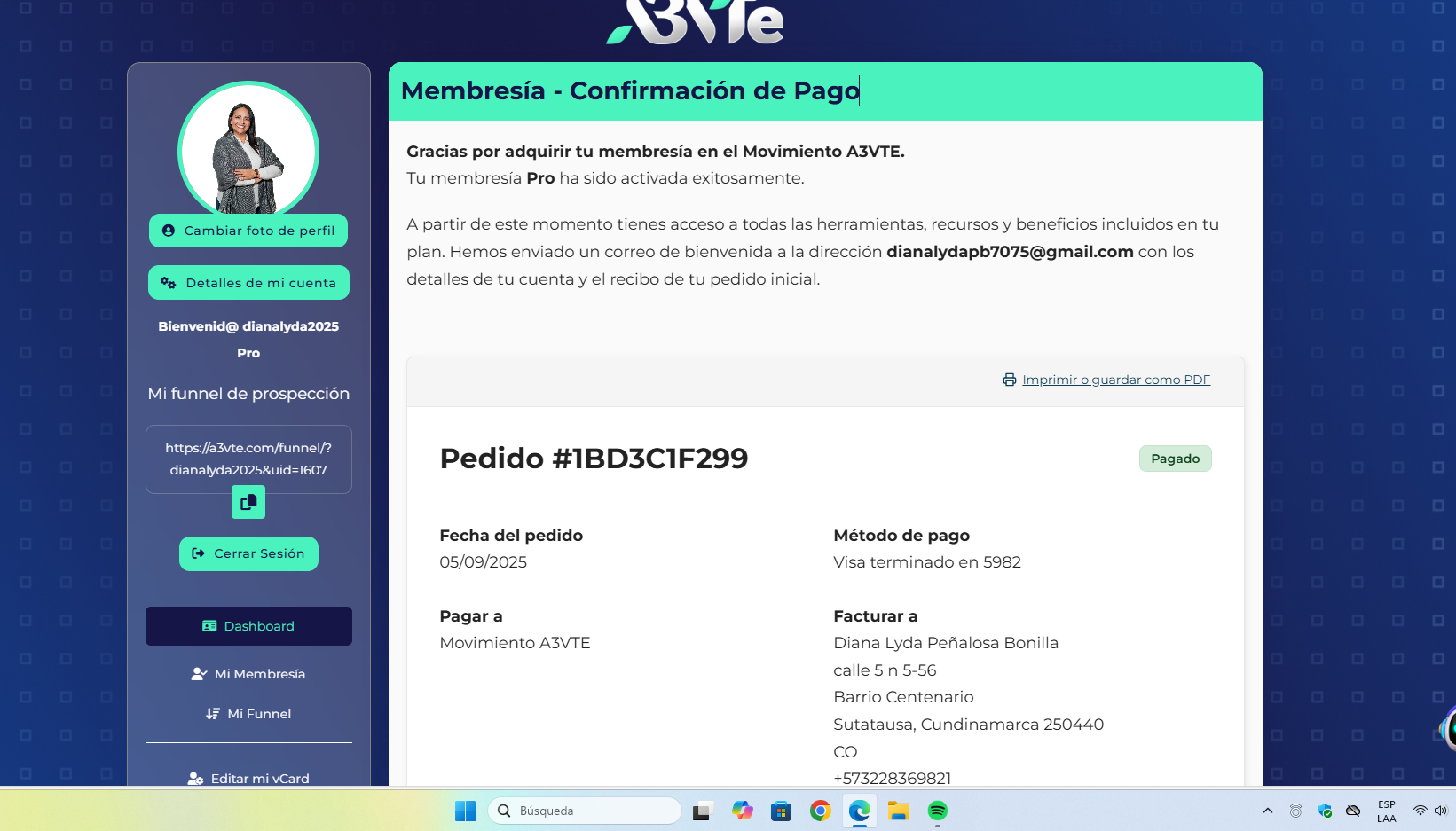Open the chat assistant bubble at right edge
The height and width of the screenshot is (831, 1456).
tap(1449, 729)
